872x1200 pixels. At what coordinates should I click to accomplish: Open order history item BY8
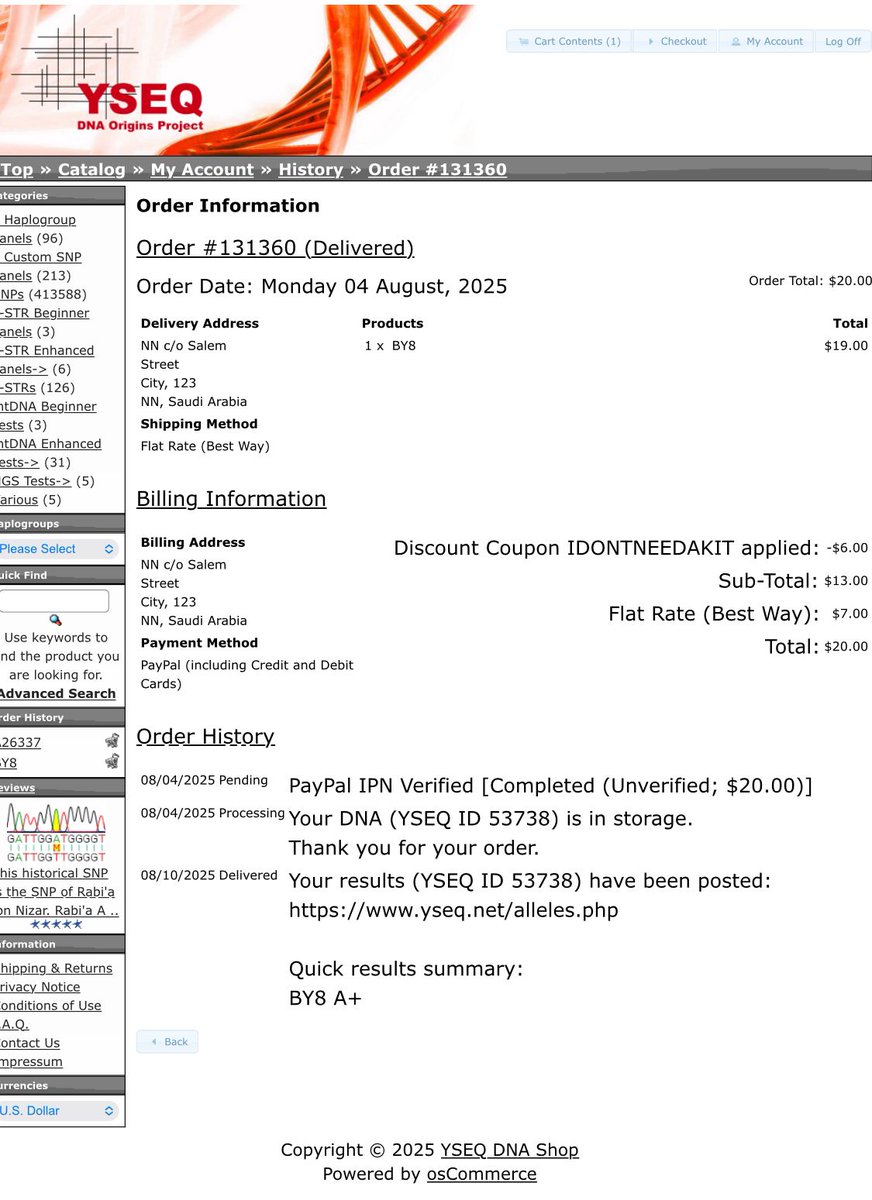[x=9, y=762]
